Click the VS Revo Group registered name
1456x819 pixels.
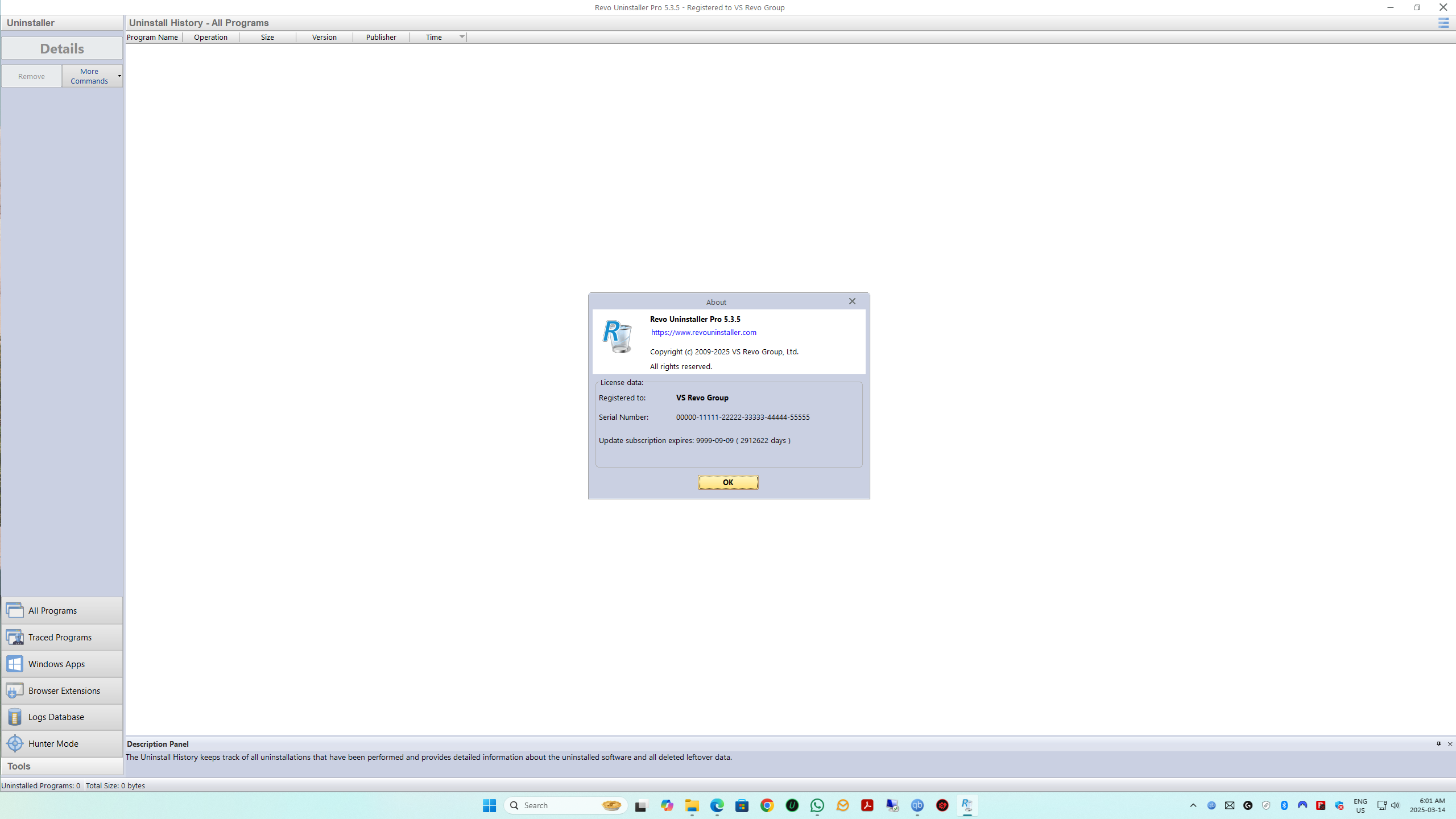[x=702, y=398]
